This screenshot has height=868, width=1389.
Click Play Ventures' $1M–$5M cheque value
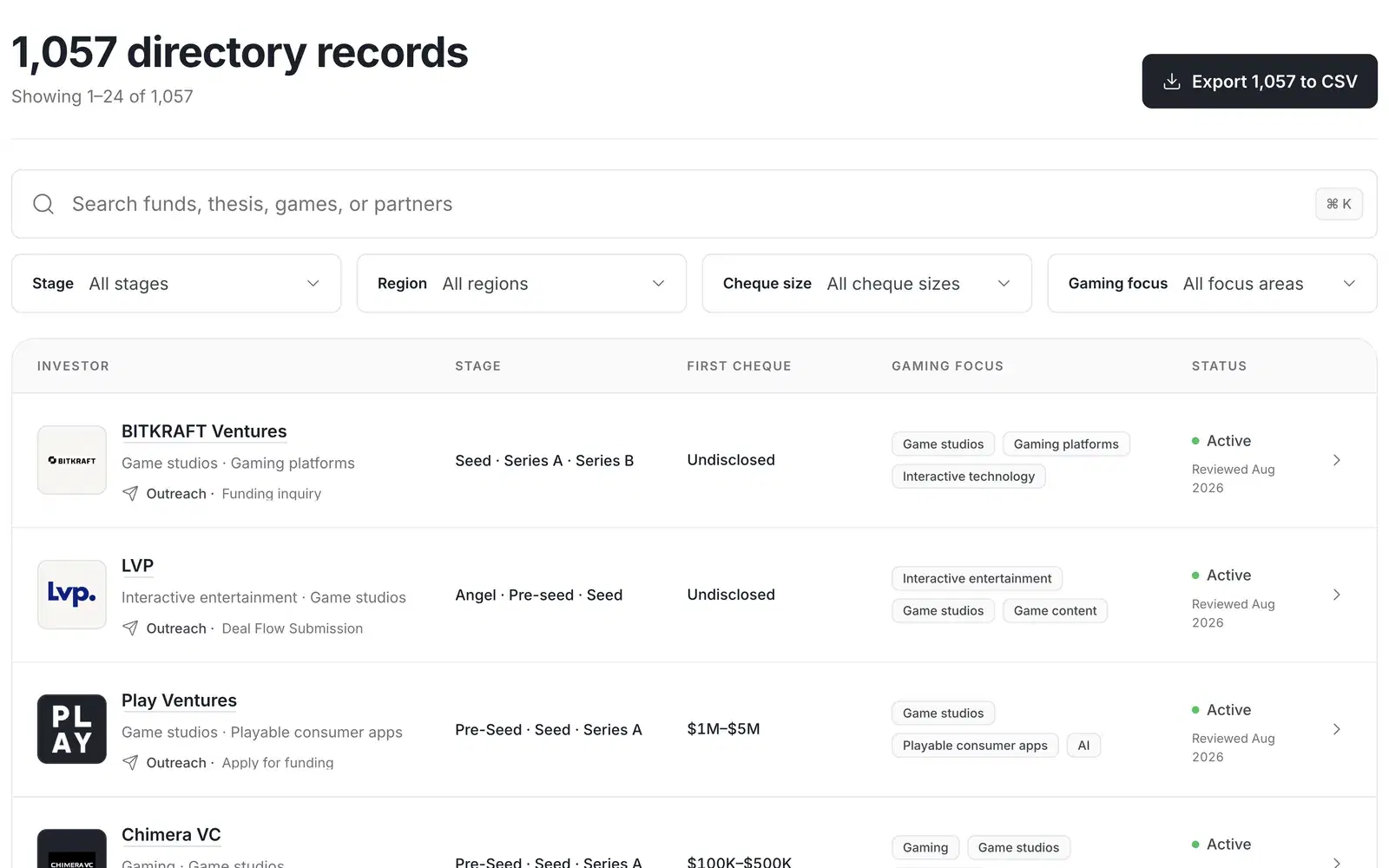(x=723, y=729)
